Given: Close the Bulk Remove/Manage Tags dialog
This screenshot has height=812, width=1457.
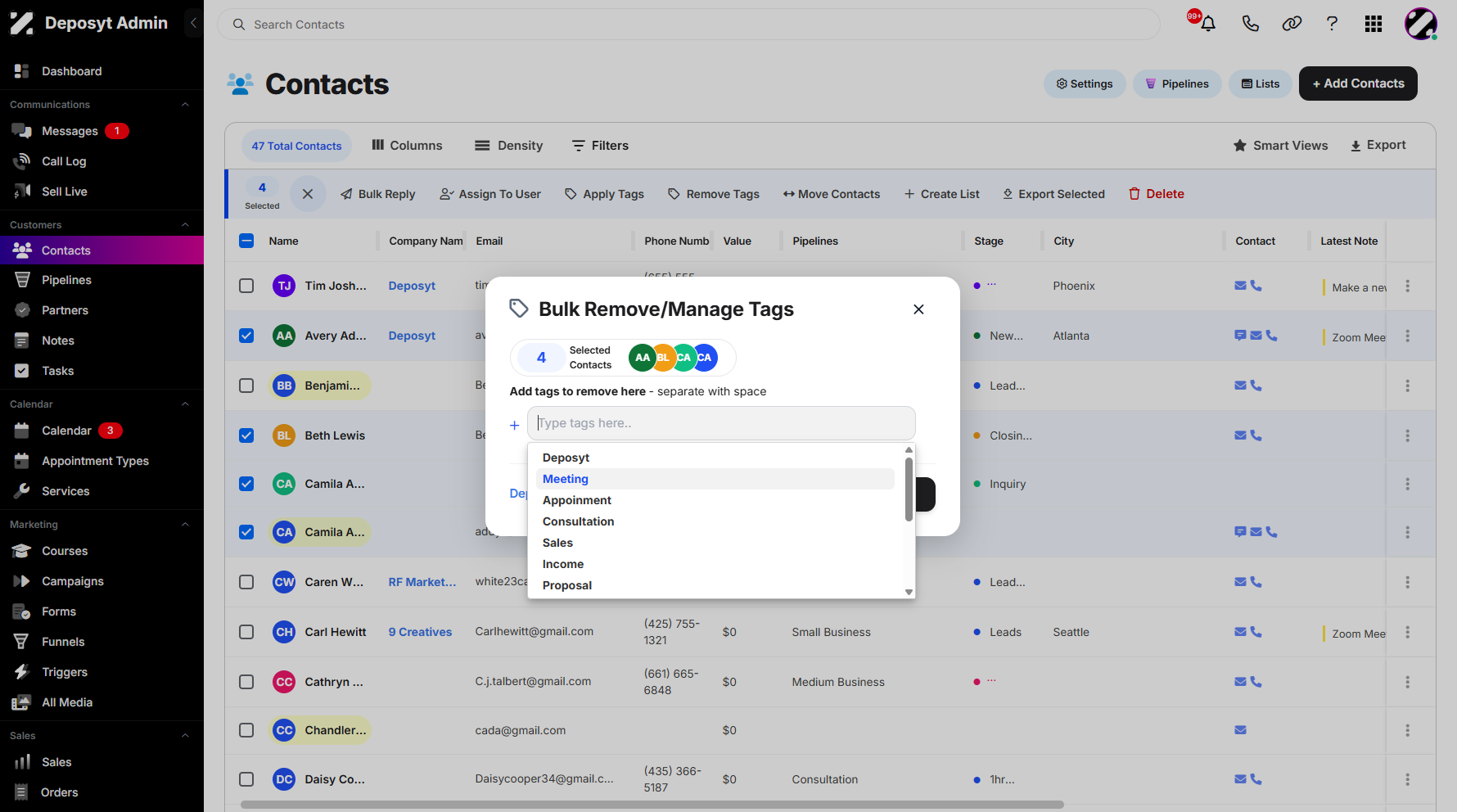Looking at the screenshot, I should tap(918, 309).
